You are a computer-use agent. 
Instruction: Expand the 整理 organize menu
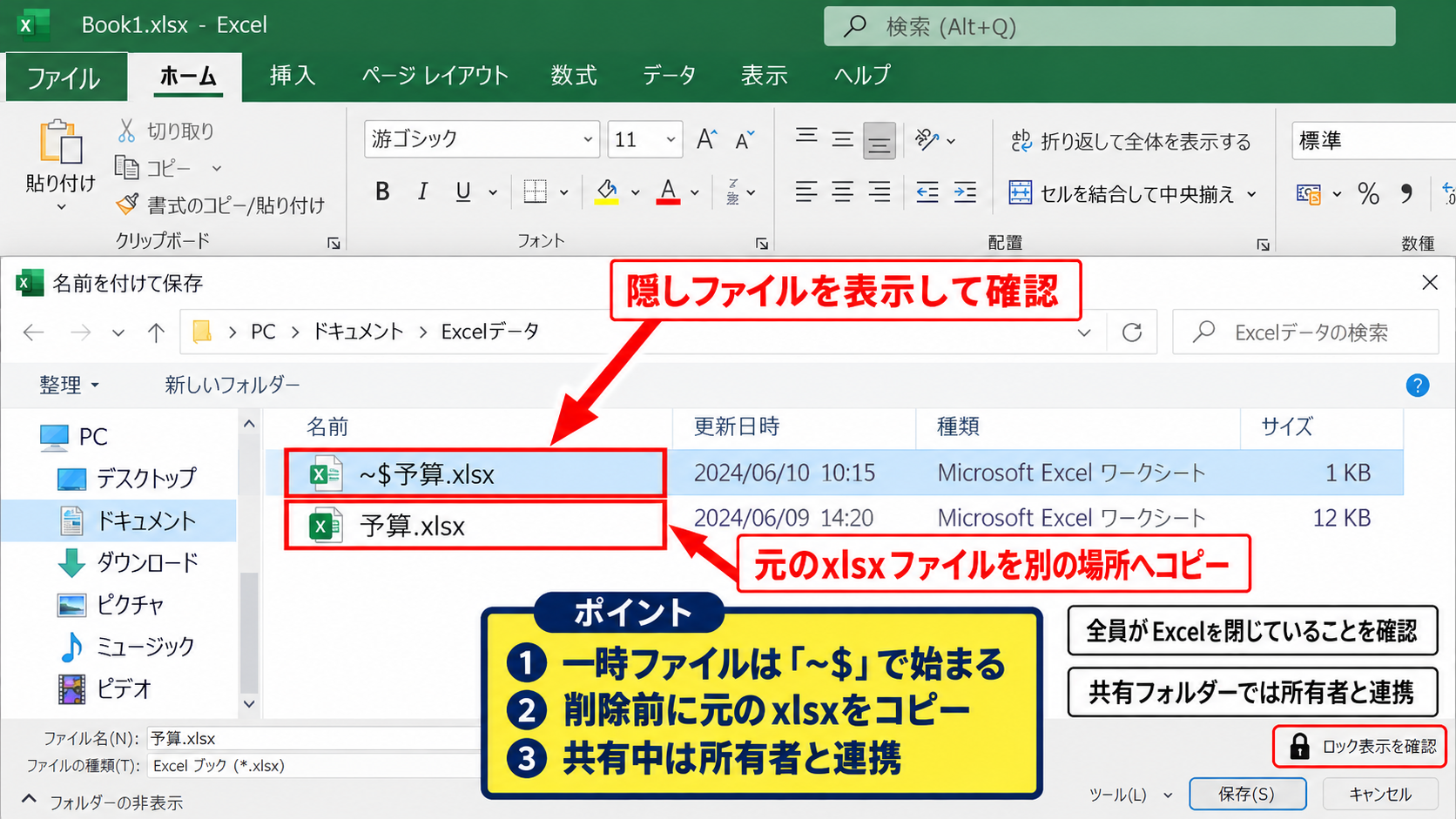[x=69, y=385]
